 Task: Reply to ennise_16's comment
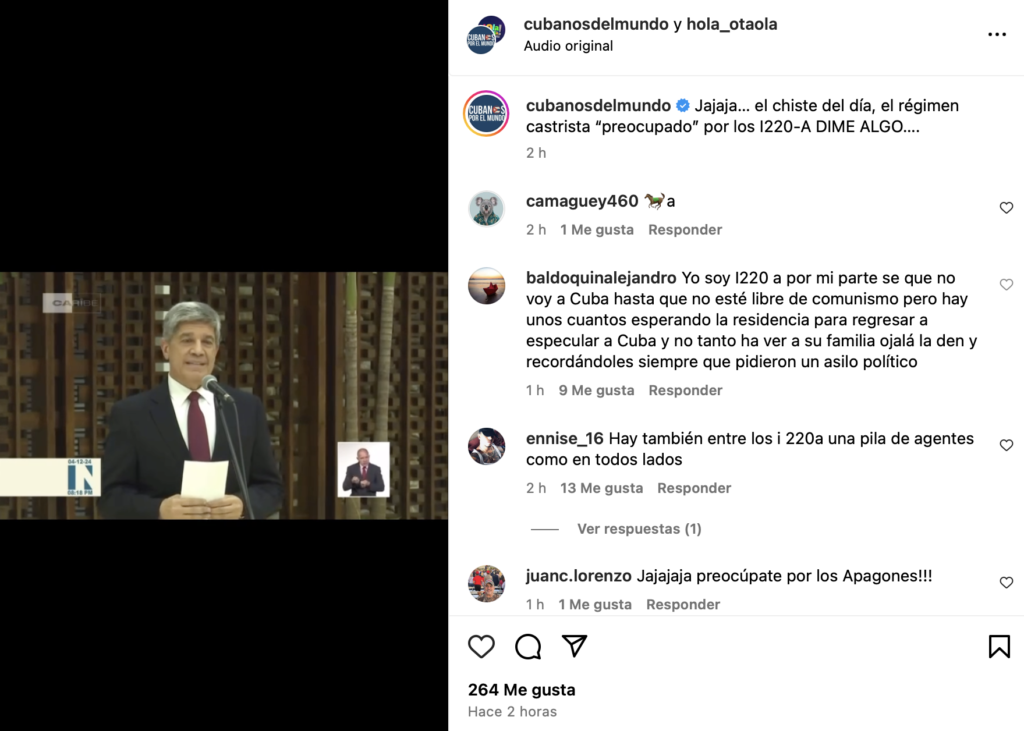click(694, 488)
